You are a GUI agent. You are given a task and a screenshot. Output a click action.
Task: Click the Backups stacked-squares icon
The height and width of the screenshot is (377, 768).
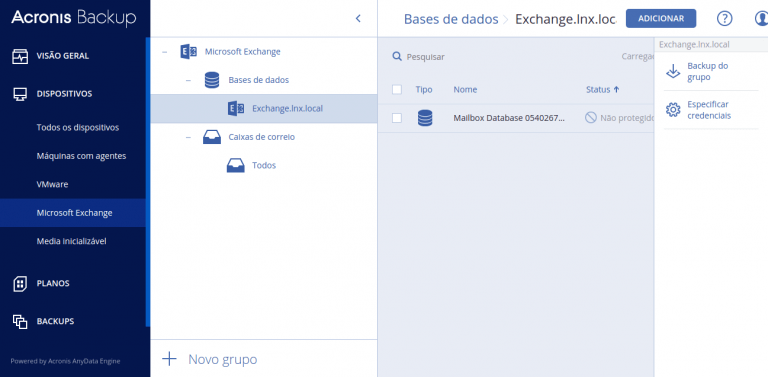[x=20, y=322]
